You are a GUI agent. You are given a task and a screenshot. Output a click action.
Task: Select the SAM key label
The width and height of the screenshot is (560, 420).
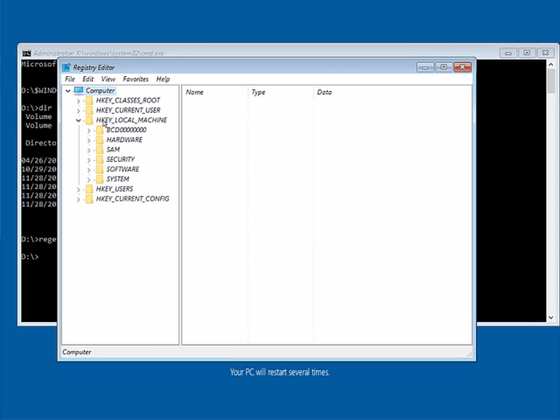tap(113, 149)
